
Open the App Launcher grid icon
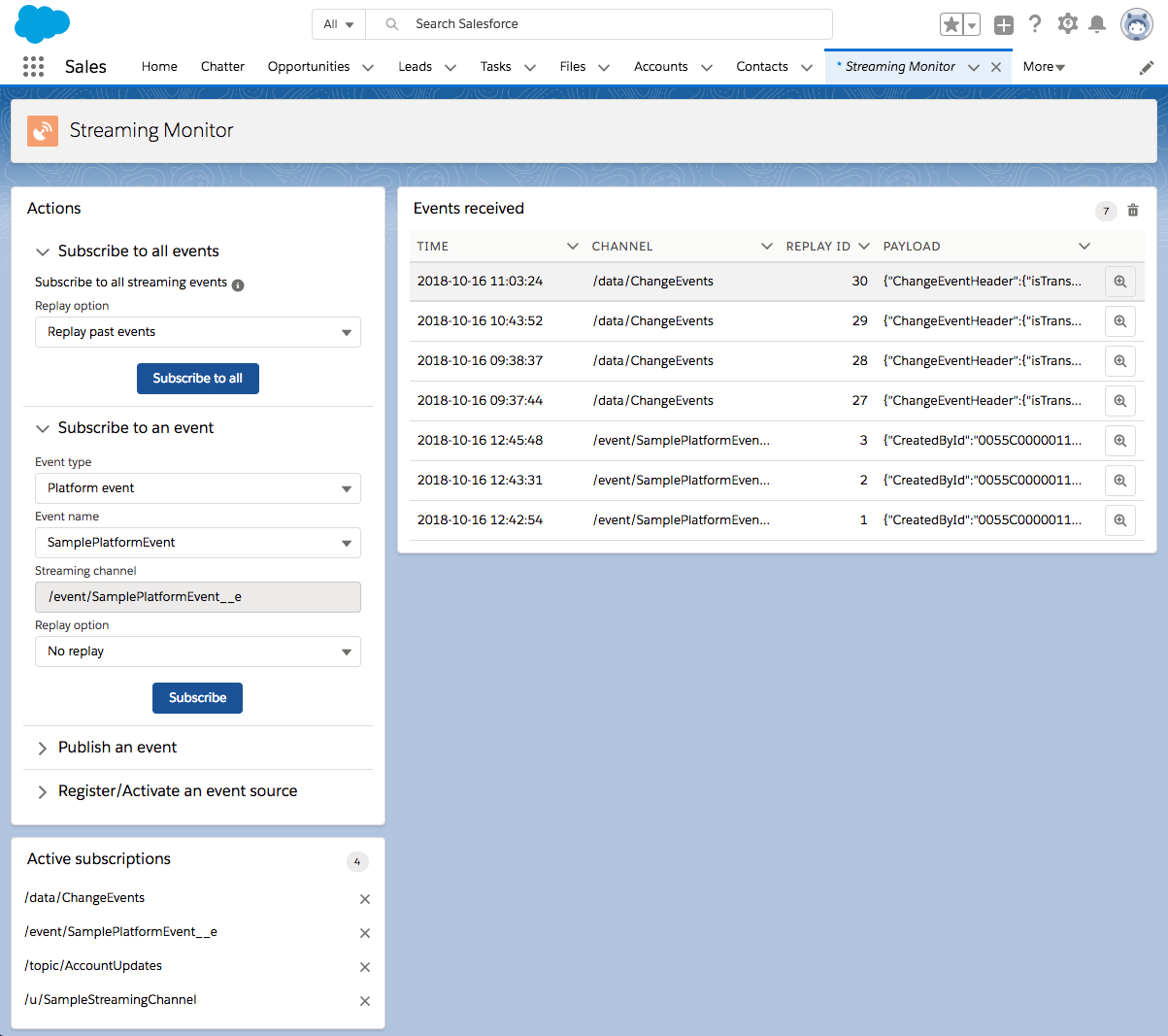(33, 66)
